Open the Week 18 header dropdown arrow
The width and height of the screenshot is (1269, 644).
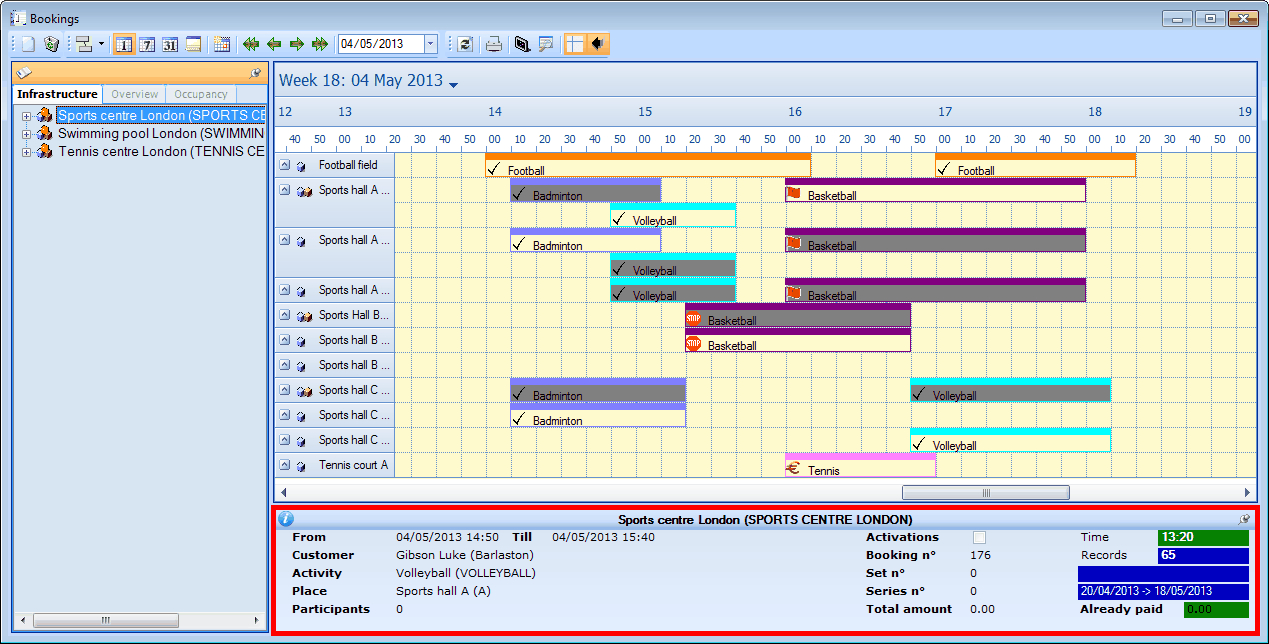tap(453, 86)
